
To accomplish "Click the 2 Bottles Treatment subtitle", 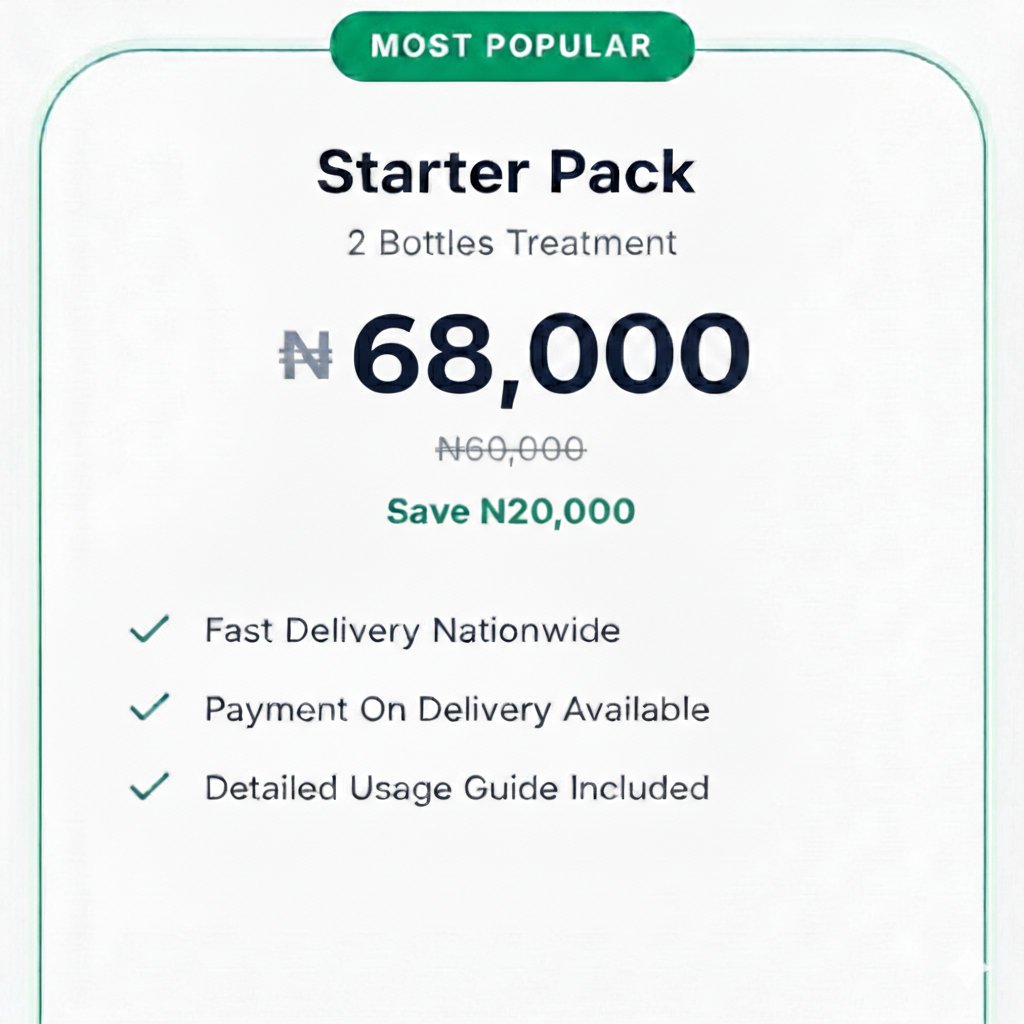I will click(x=511, y=243).
